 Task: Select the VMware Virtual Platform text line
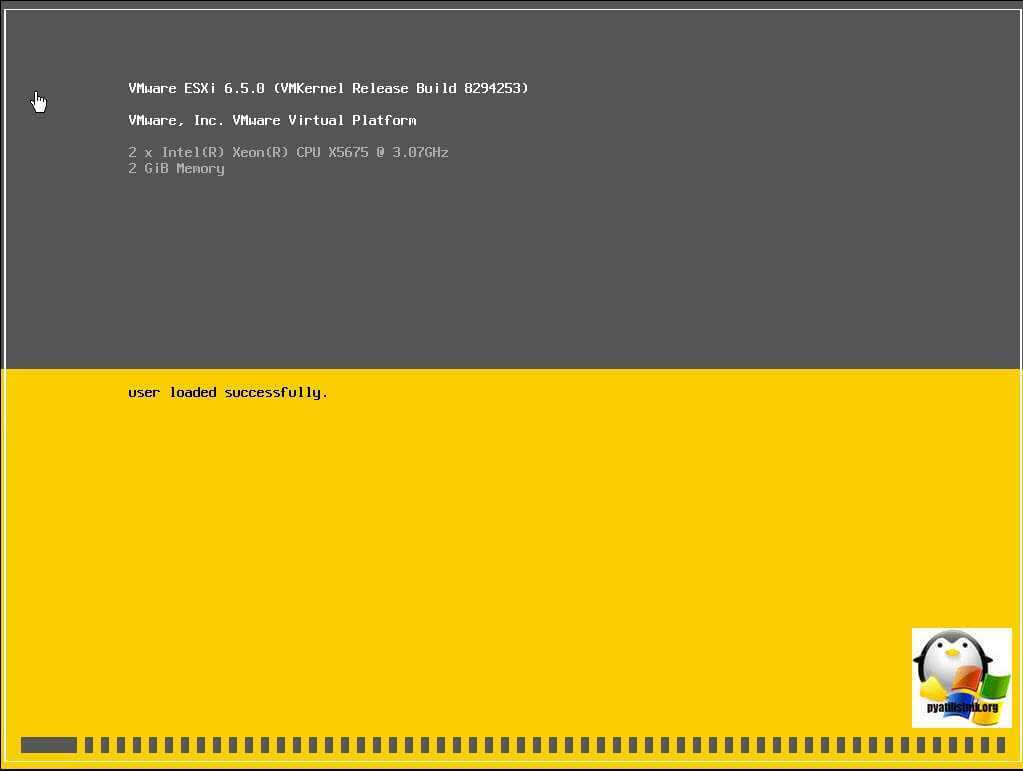[272, 120]
